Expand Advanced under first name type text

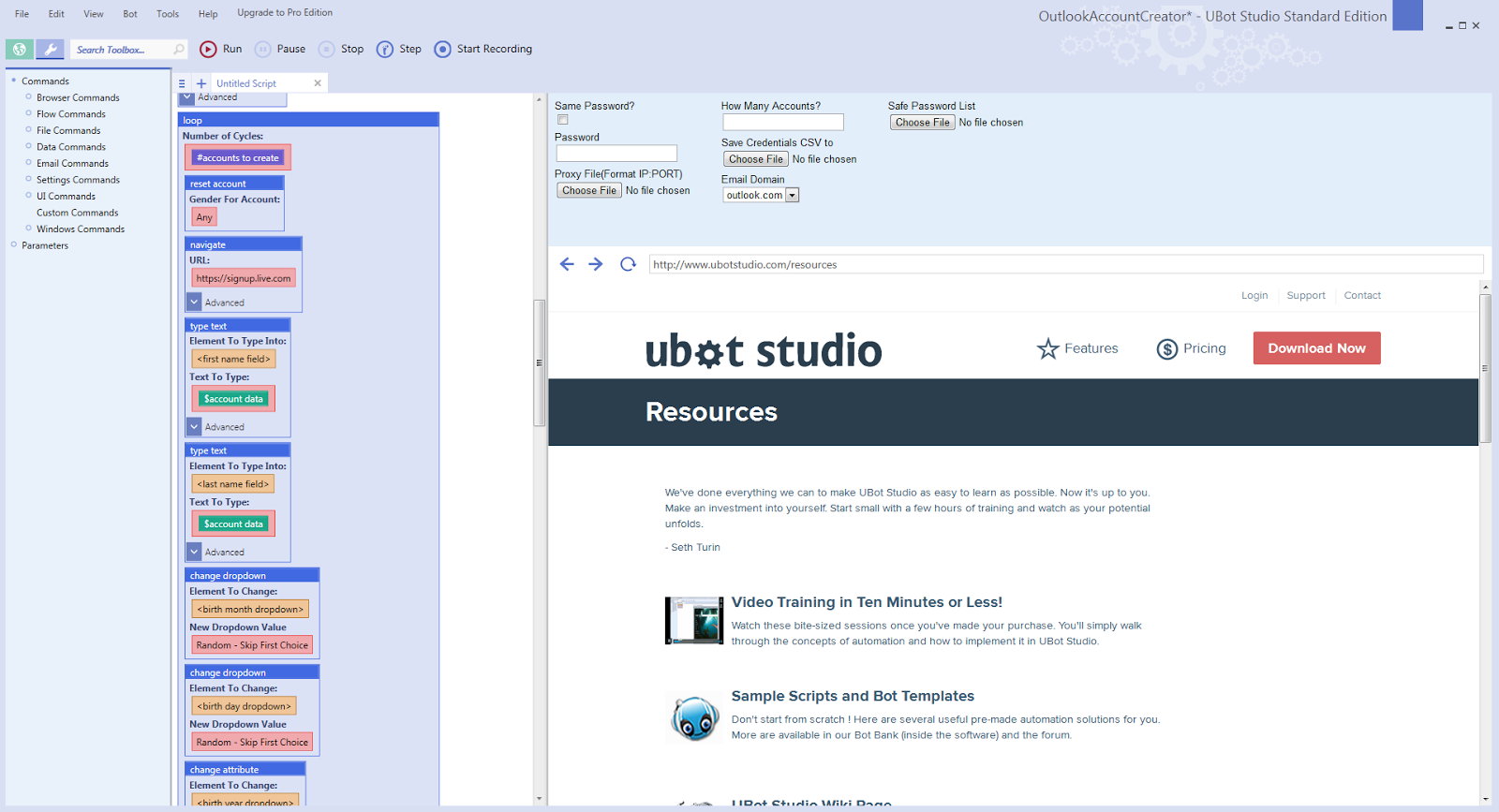[195, 426]
